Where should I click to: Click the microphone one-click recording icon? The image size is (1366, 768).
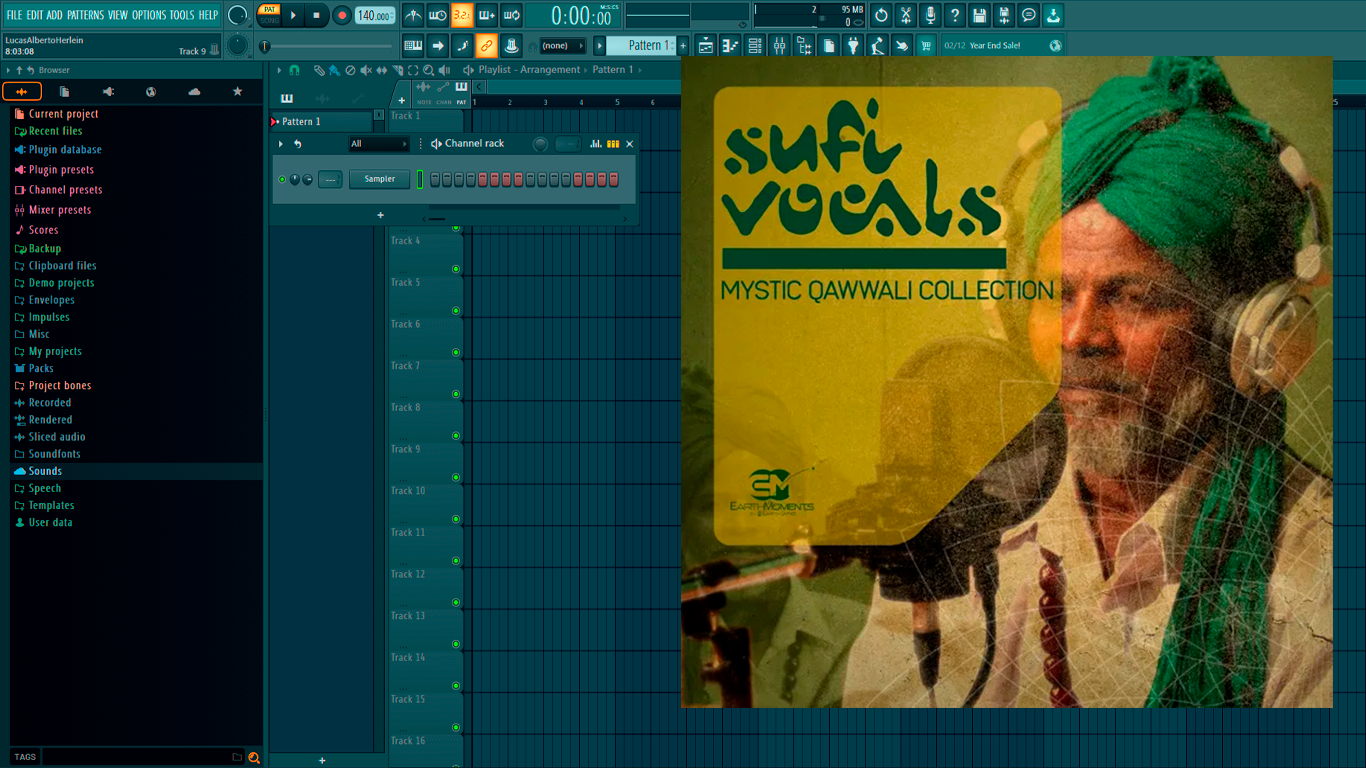click(930, 15)
